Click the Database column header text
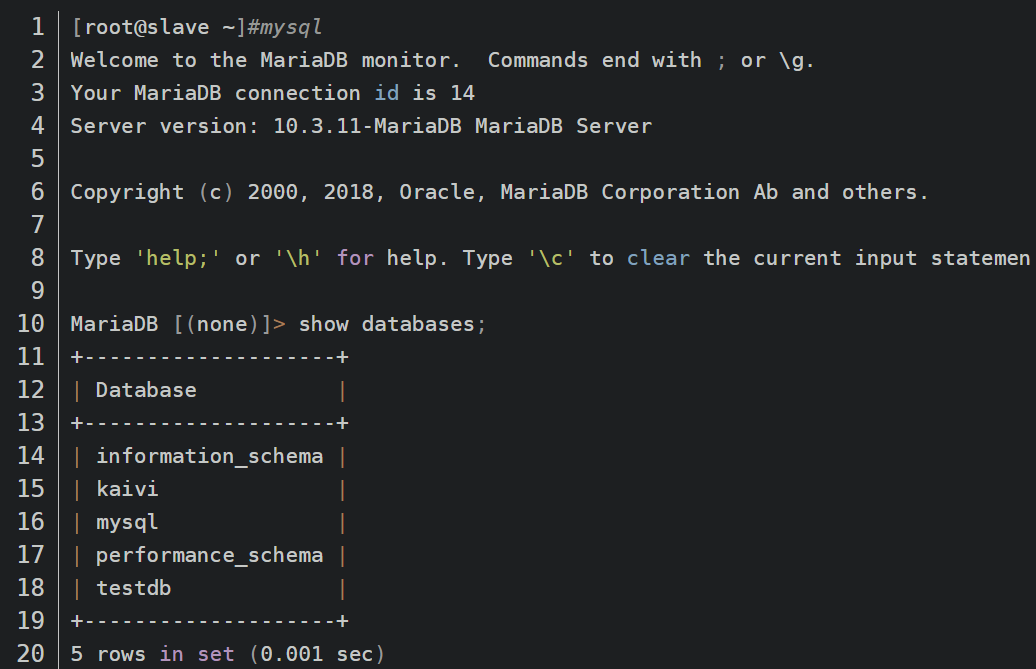This screenshot has width=1036, height=669. pos(146,390)
